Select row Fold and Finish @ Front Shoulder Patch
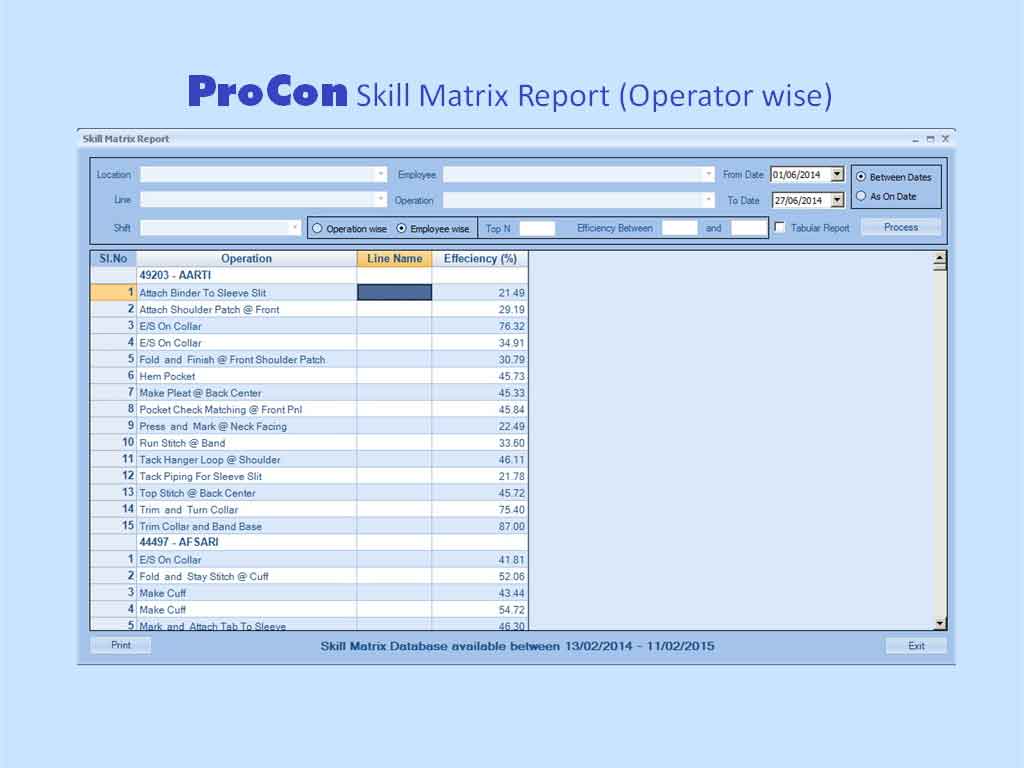This screenshot has width=1024, height=768. [309, 360]
